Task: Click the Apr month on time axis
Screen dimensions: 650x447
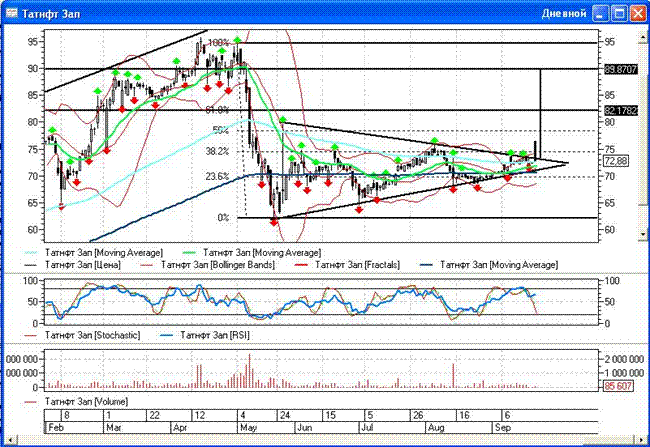Action: (x=180, y=428)
